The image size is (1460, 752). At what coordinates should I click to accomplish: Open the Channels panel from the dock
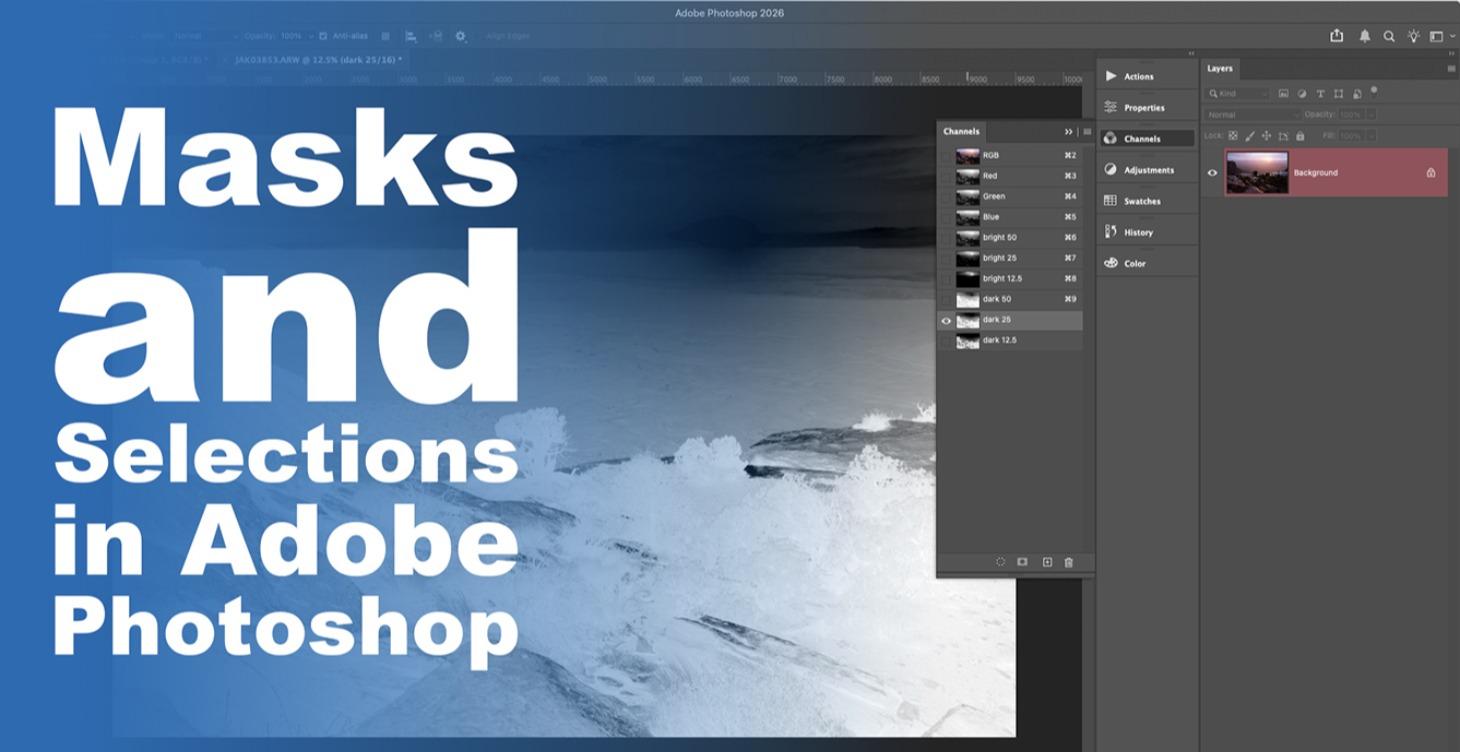pyautogui.click(x=1148, y=138)
